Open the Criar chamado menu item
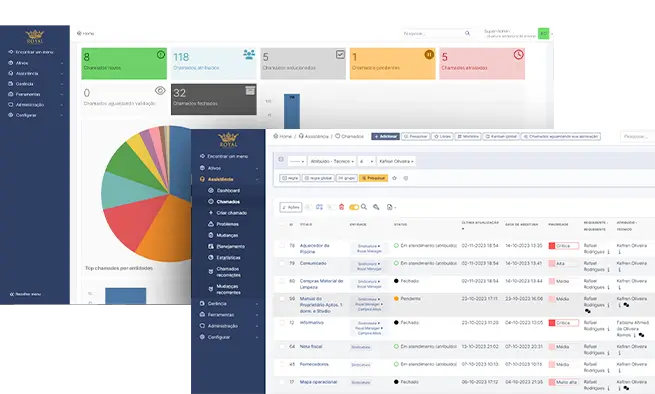Image resolution: width=655 pixels, height=394 pixels. (231, 213)
